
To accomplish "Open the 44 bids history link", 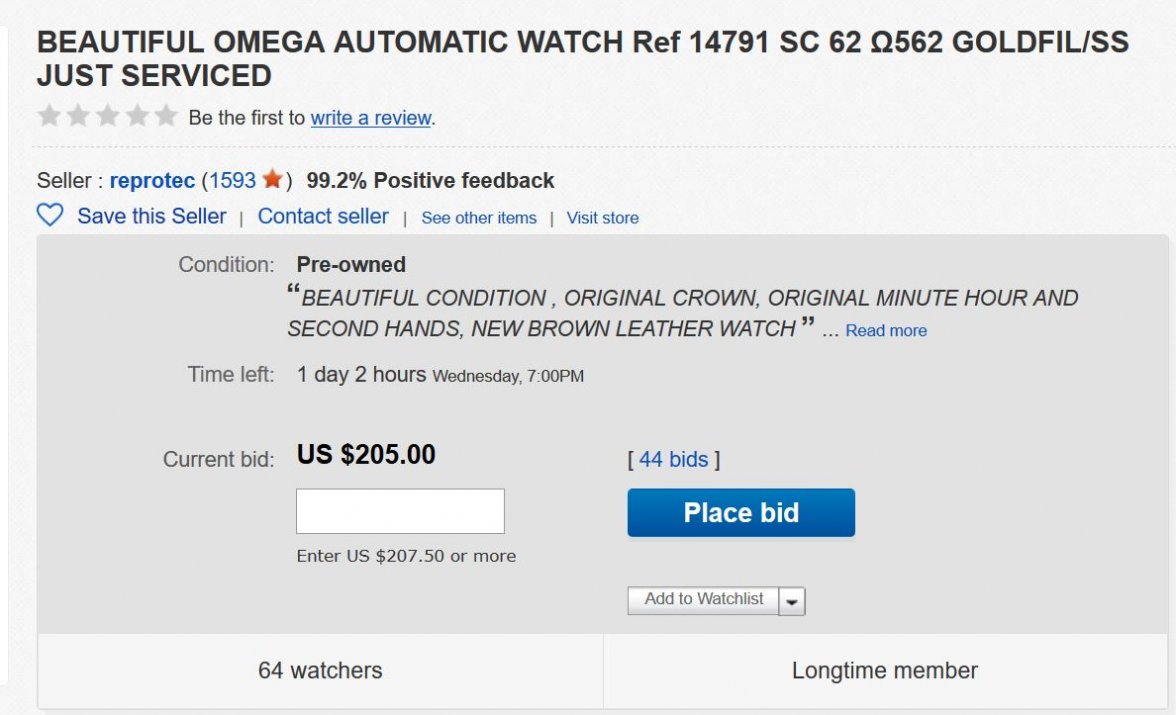I will [x=673, y=459].
